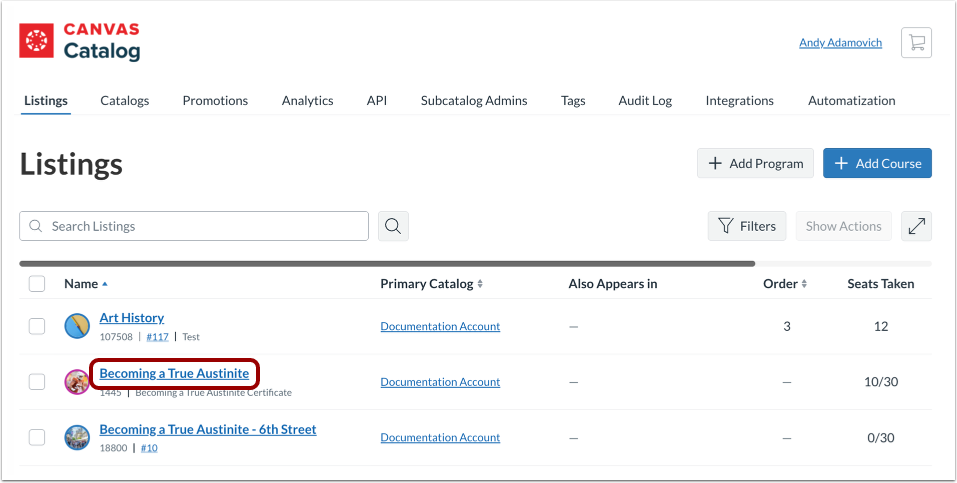Sort listings by the Name column
Screen dimensions: 957x483
pos(86,284)
